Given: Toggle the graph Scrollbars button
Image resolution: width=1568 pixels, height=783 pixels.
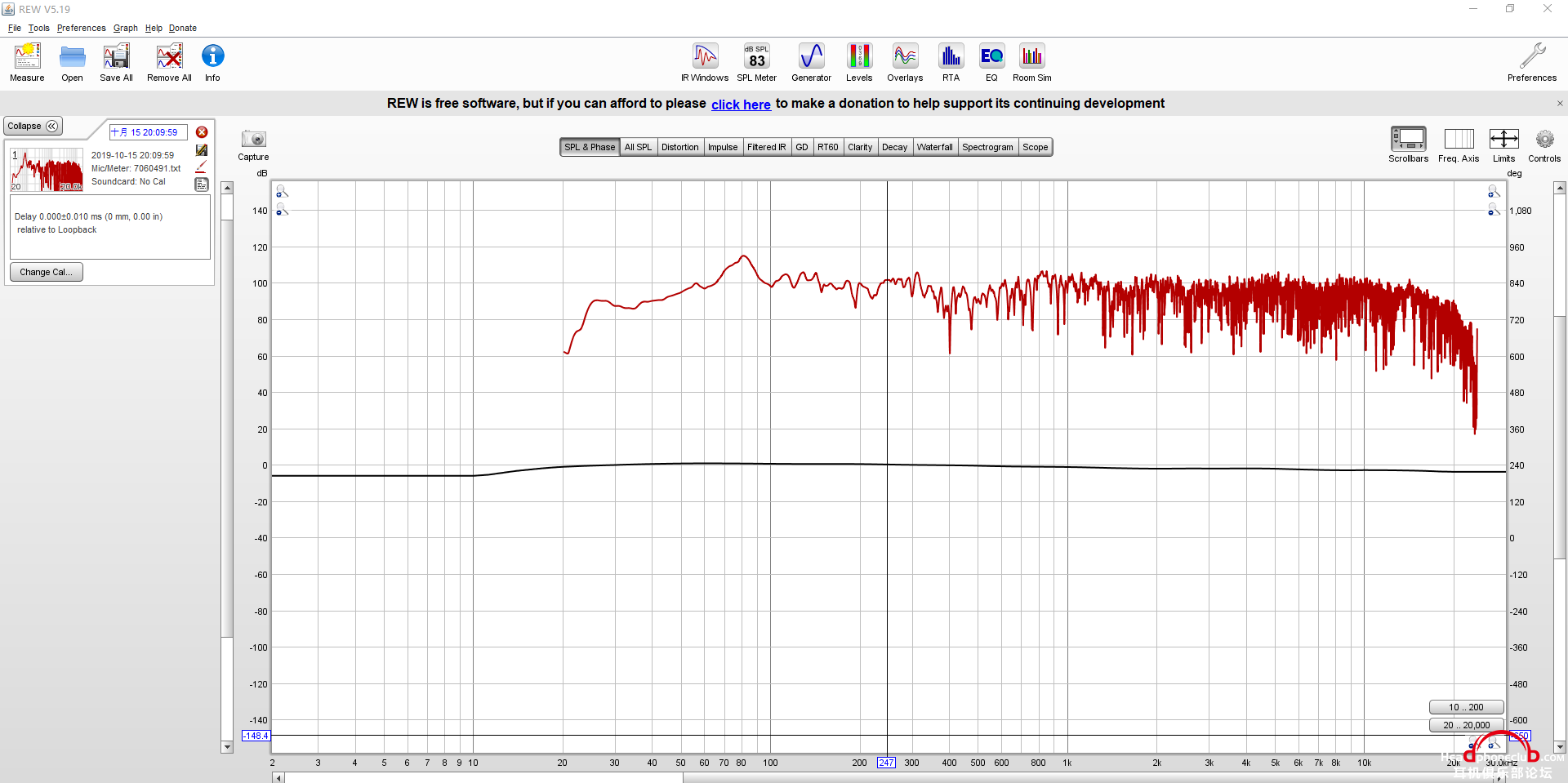Looking at the screenshot, I should click(1408, 138).
